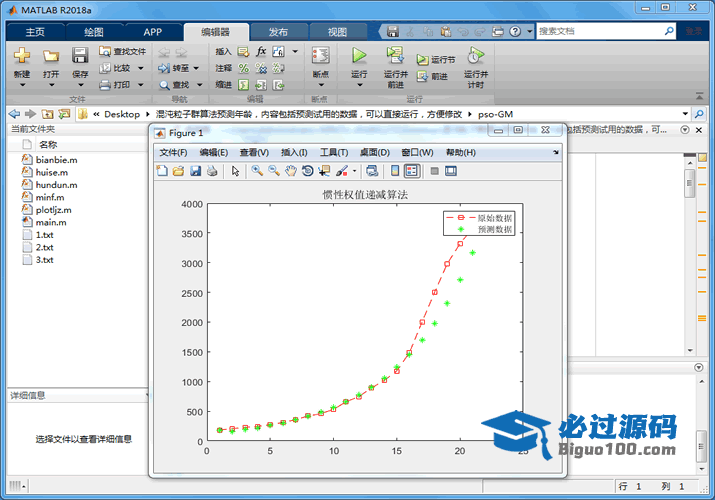Click Save Figure disk icon in Figure 1
The image size is (715, 500).
tap(195, 171)
